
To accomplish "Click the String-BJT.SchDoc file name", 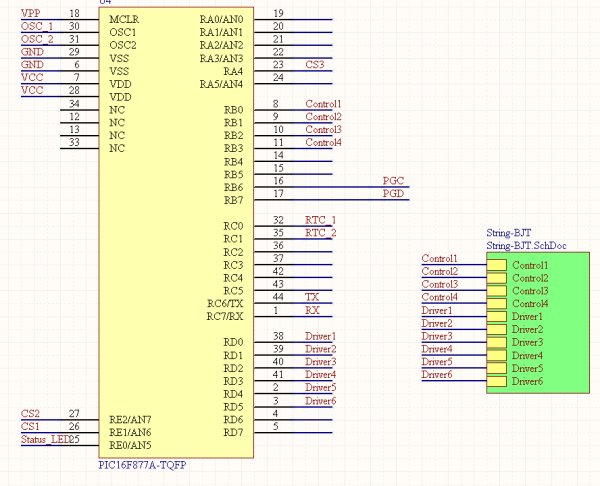I will 526,246.
